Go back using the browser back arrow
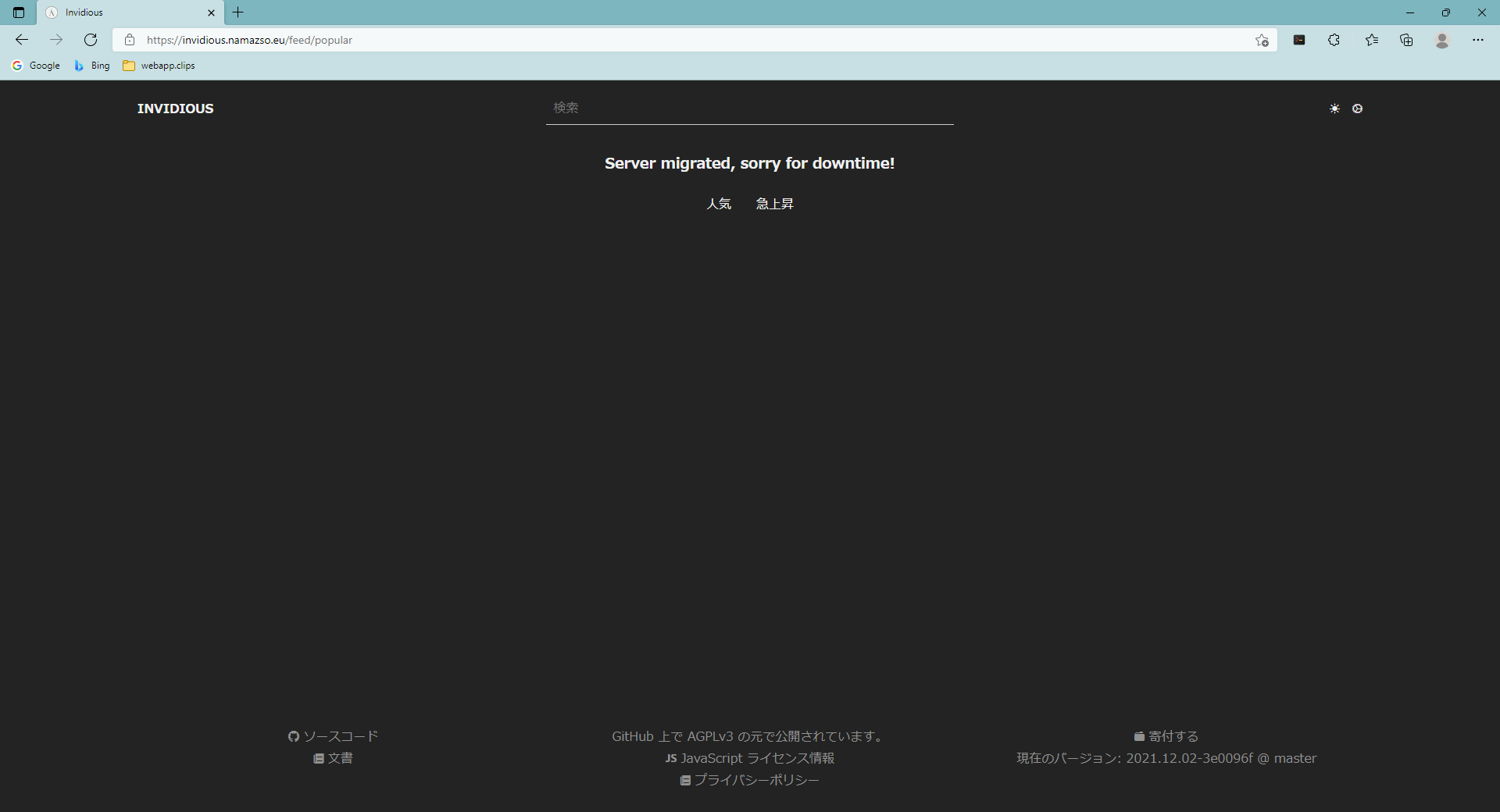This screenshot has height=812, width=1500. [22, 40]
